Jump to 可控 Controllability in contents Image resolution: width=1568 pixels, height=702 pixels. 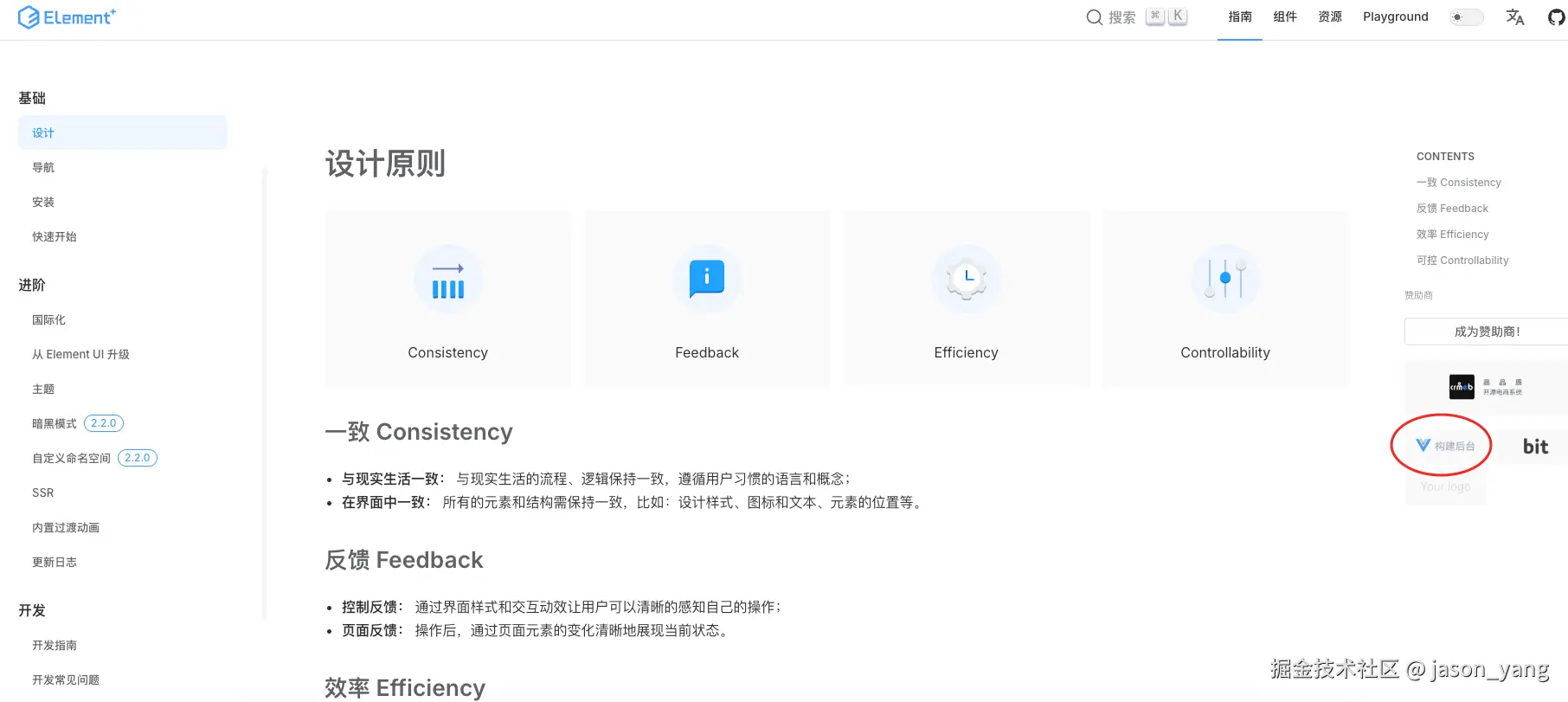(x=1462, y=261)
